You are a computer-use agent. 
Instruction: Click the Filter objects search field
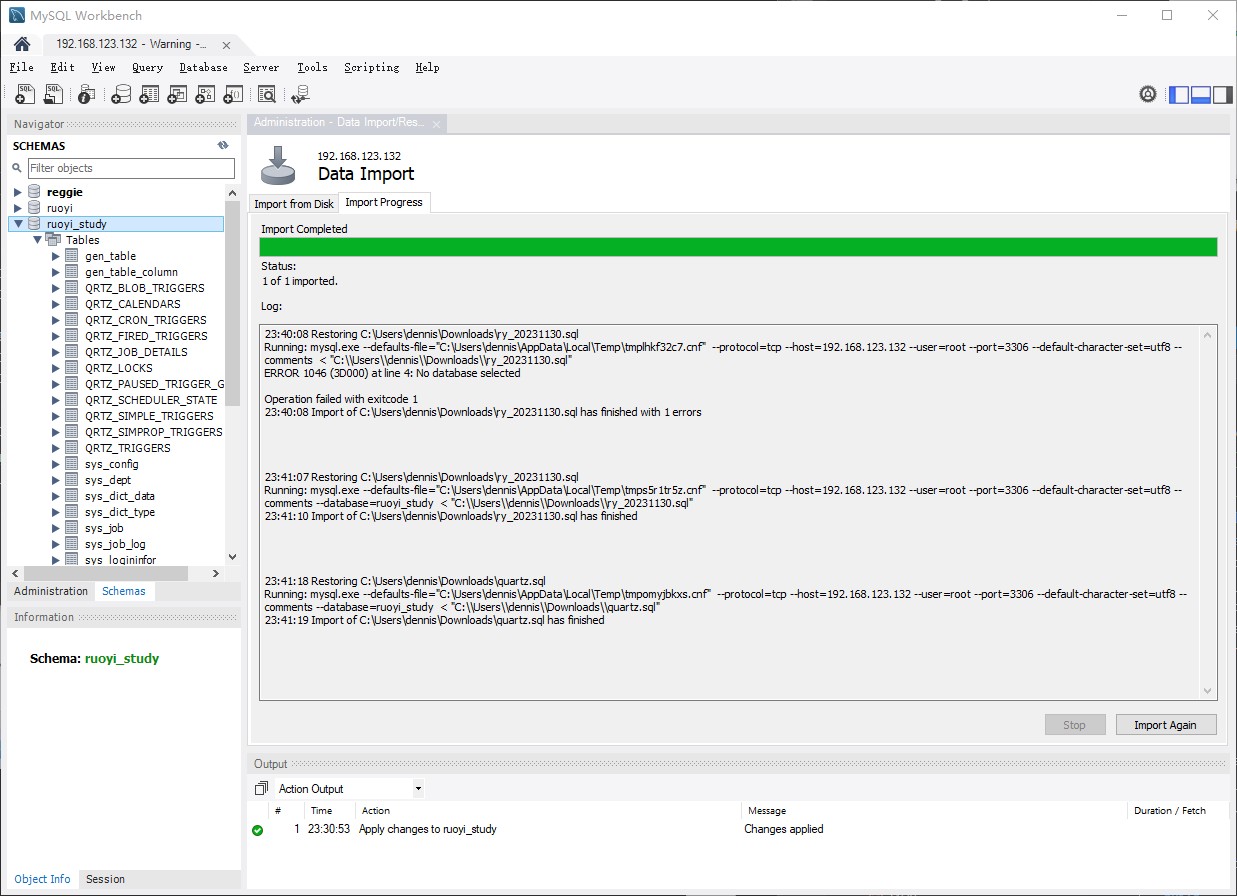pos(131,168)
